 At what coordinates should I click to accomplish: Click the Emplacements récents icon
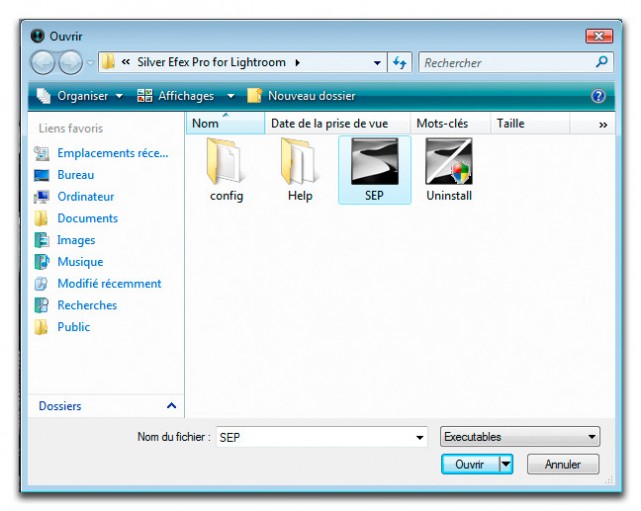41,153
